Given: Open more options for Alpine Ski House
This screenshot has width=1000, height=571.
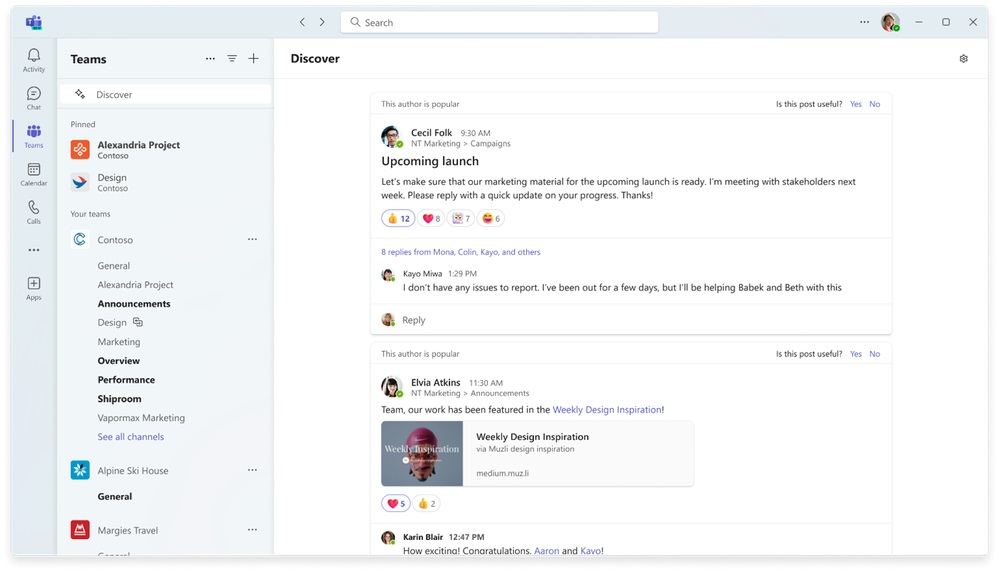Looking at the screenshot, I should tap(252, 470).
